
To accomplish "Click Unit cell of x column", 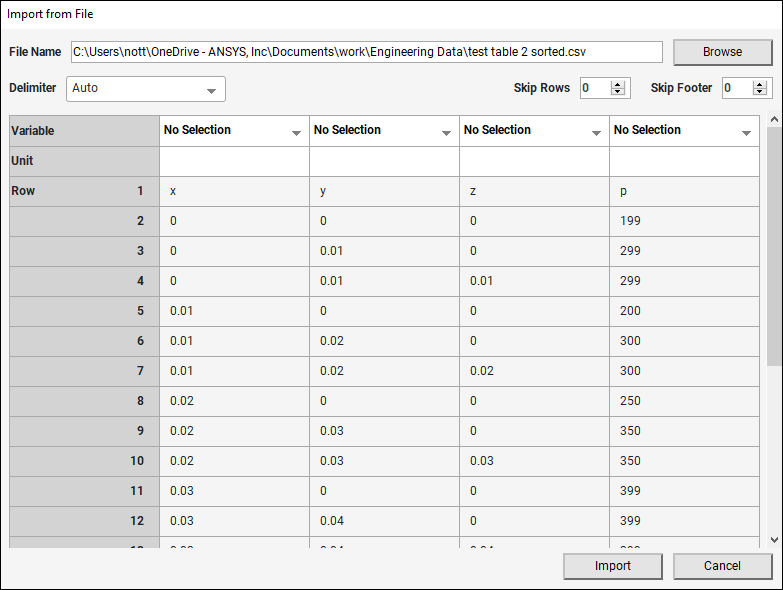I will coord(234,161).
